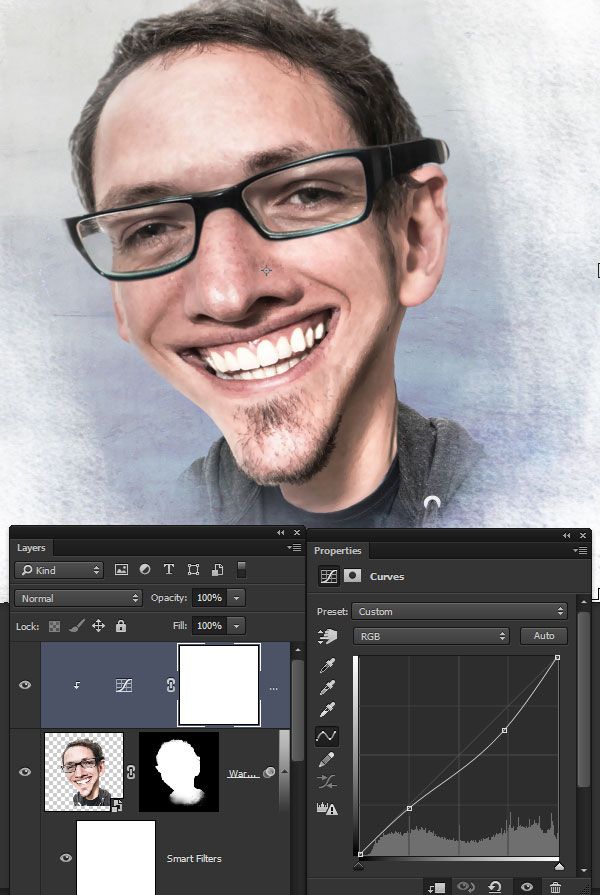This screenshot has height=895, width=600.
Task: Open the Layers panel flyout menu
Action: (295, 547)
